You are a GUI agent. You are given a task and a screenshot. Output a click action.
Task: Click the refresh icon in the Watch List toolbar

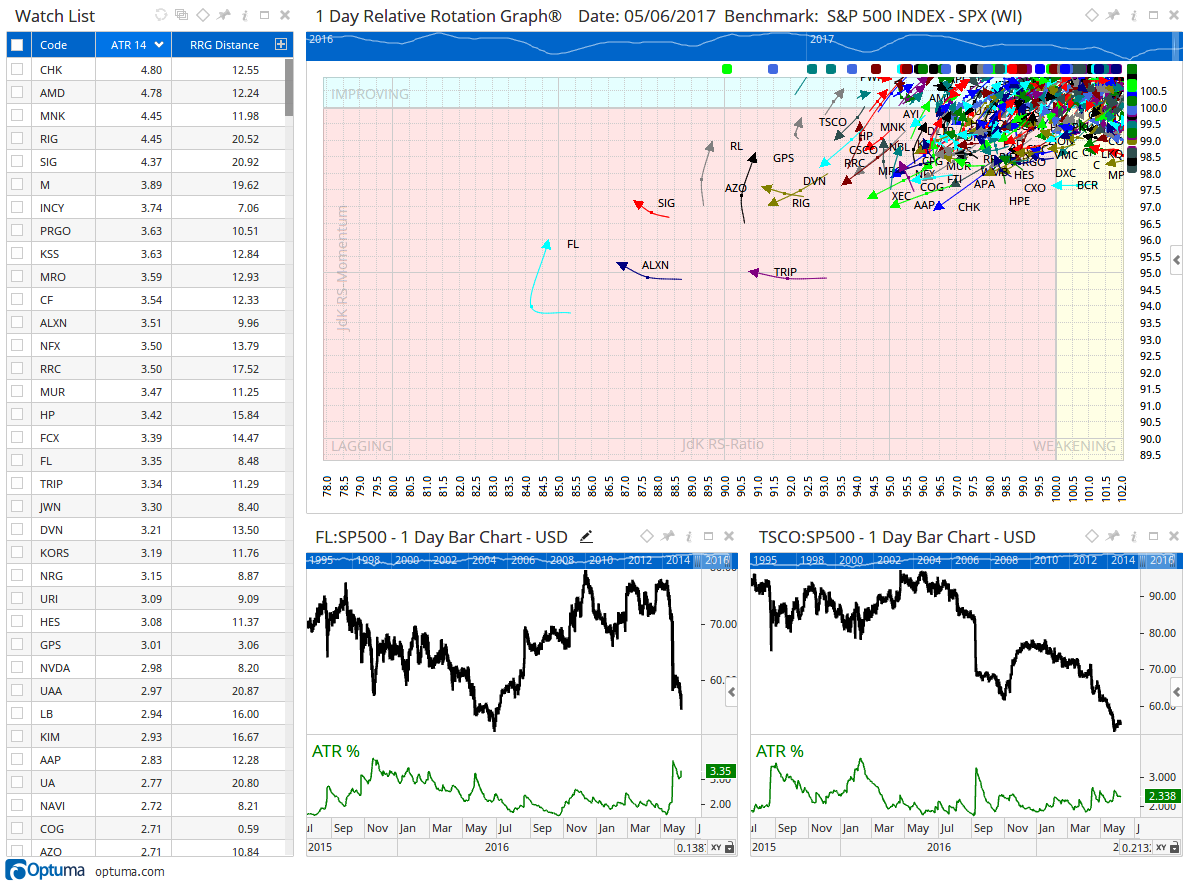pyautogui.click(x=160, y=15)
